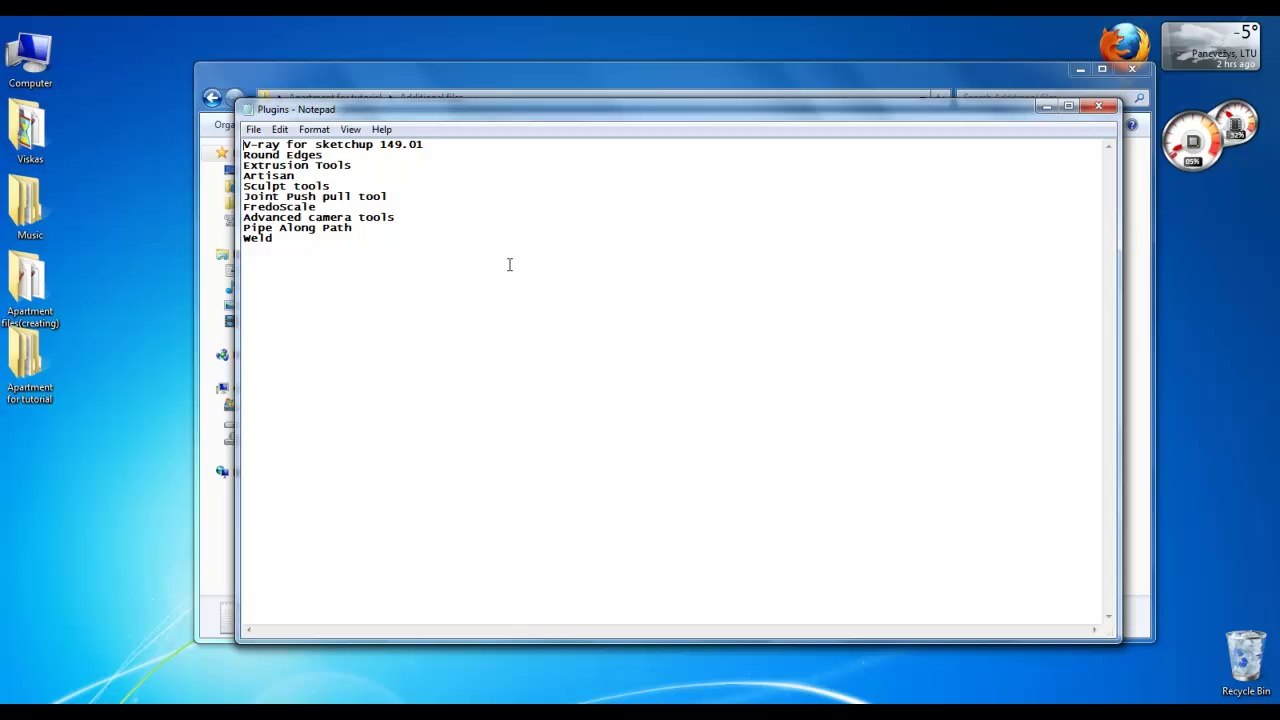Open the Computer desktop icon
The width and height of the screenshot is (1280, 720).
pyautogui.click(x=30, y=60)
